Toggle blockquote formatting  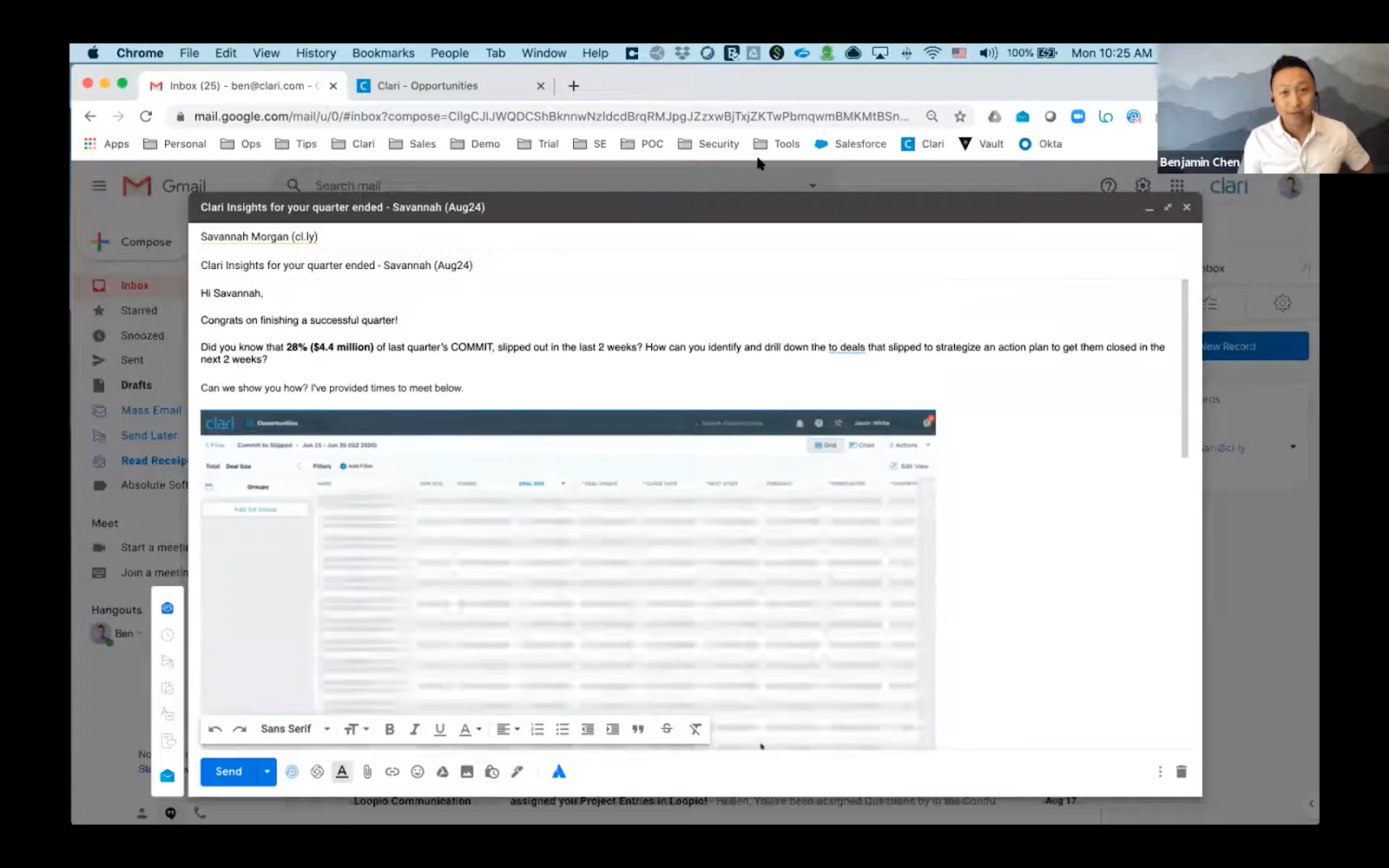(x=638, y=729)
